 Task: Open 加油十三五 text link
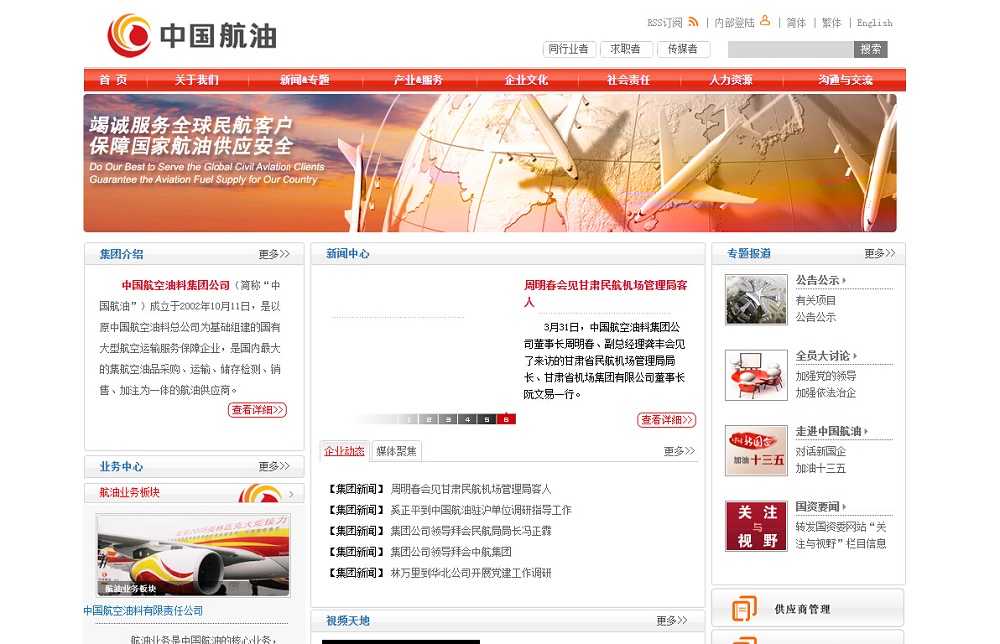821,469
